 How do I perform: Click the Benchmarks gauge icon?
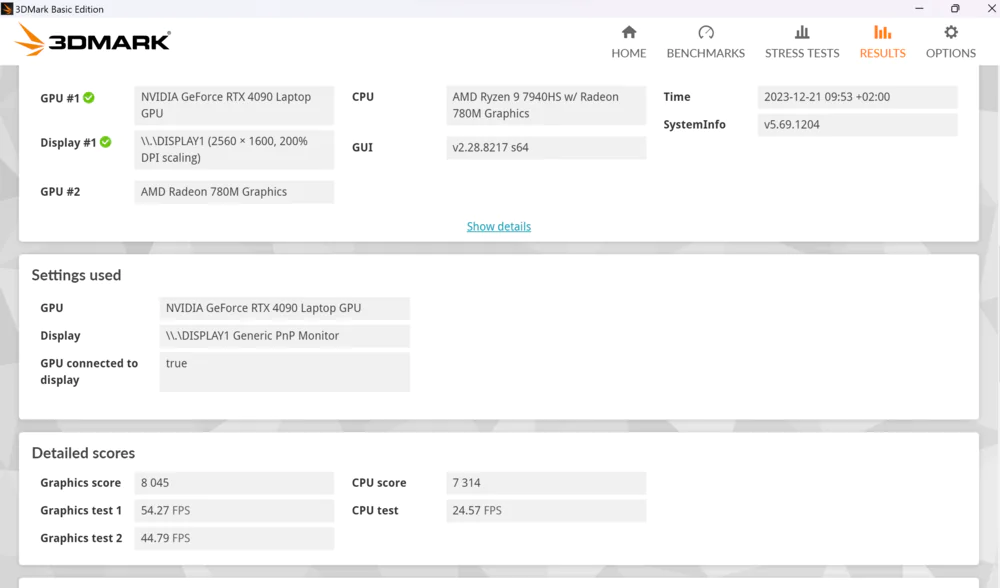tap(705, 32)
